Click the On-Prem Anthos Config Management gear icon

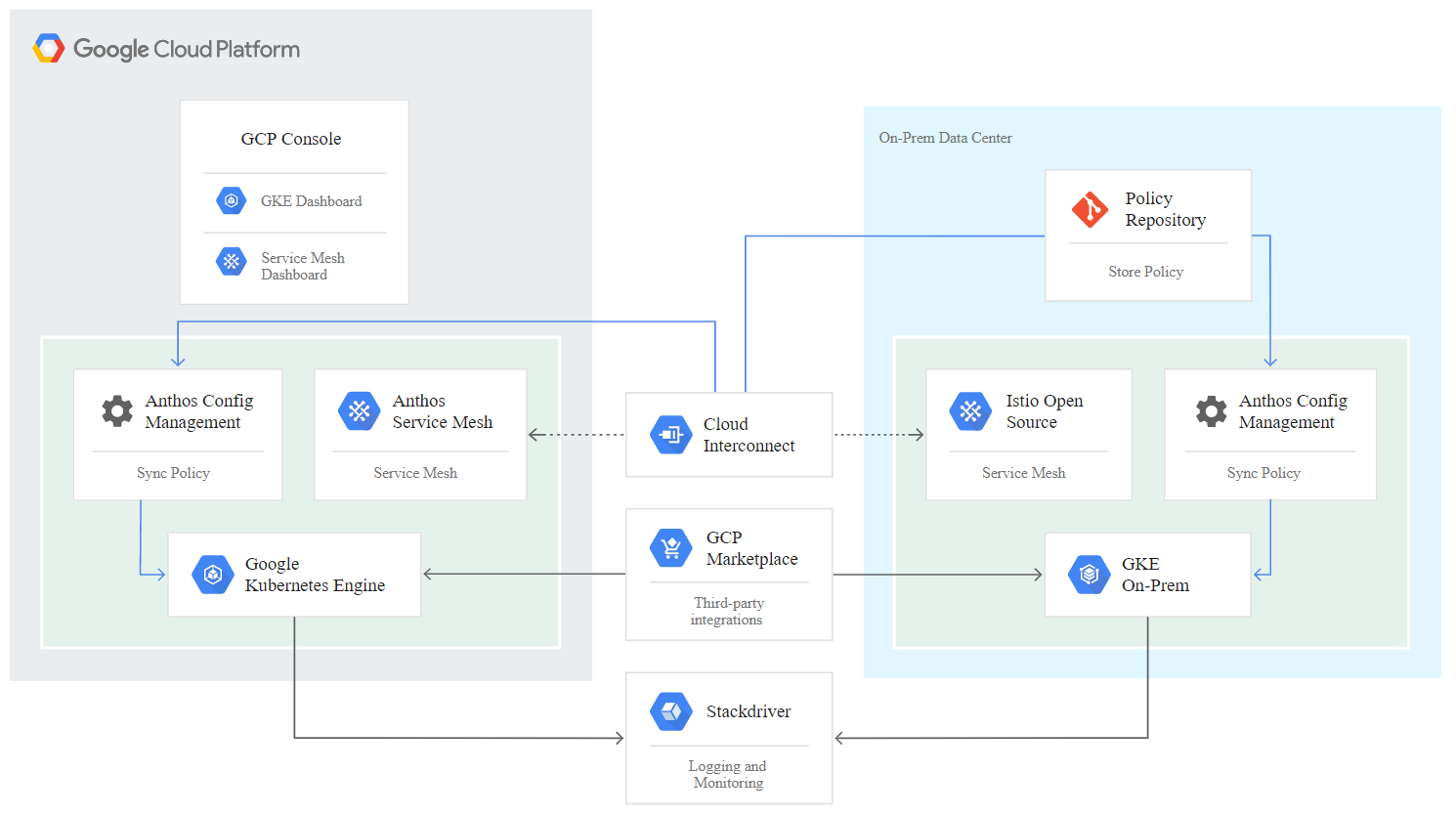point(1212,411)
